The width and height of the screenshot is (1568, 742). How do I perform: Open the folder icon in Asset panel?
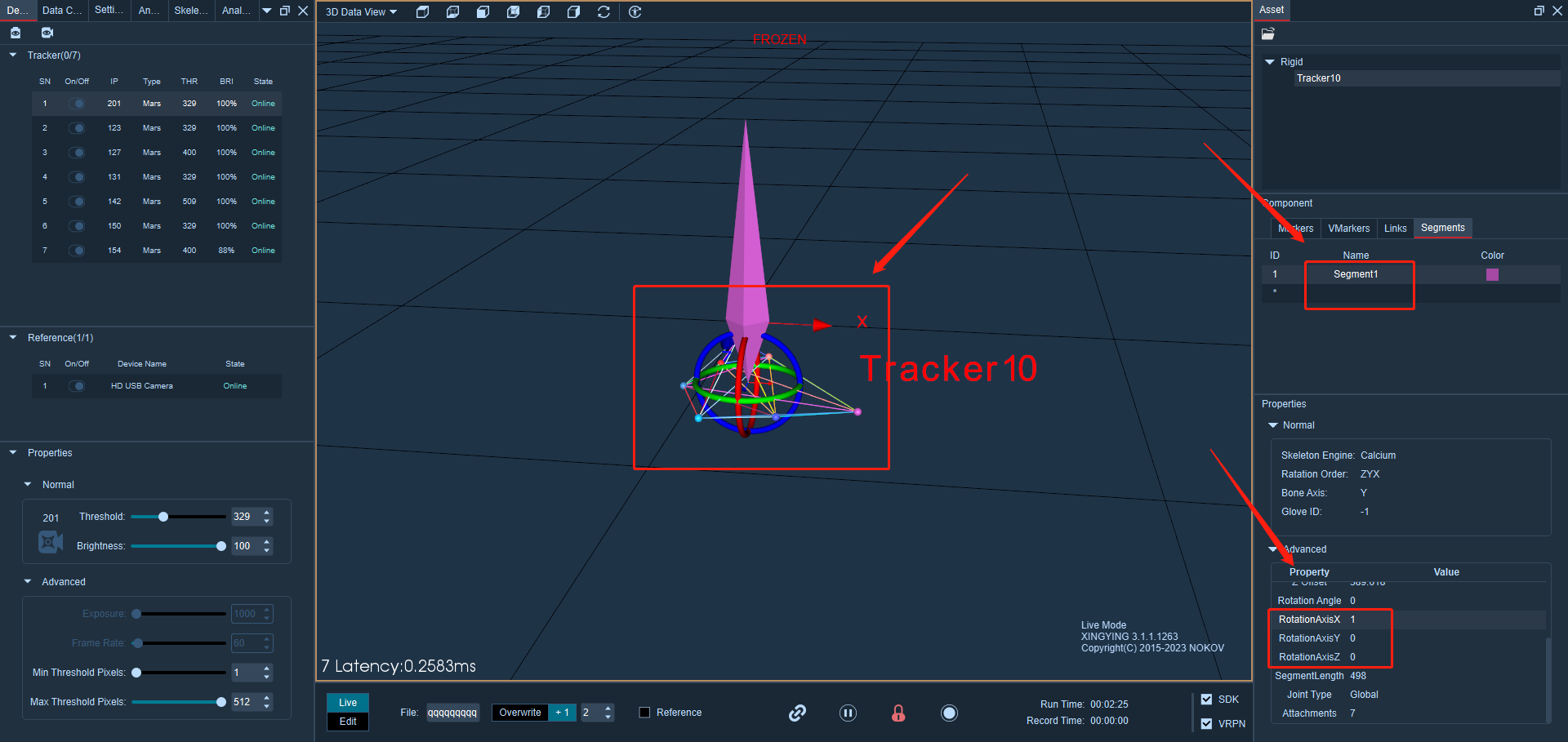[1267, 33]
